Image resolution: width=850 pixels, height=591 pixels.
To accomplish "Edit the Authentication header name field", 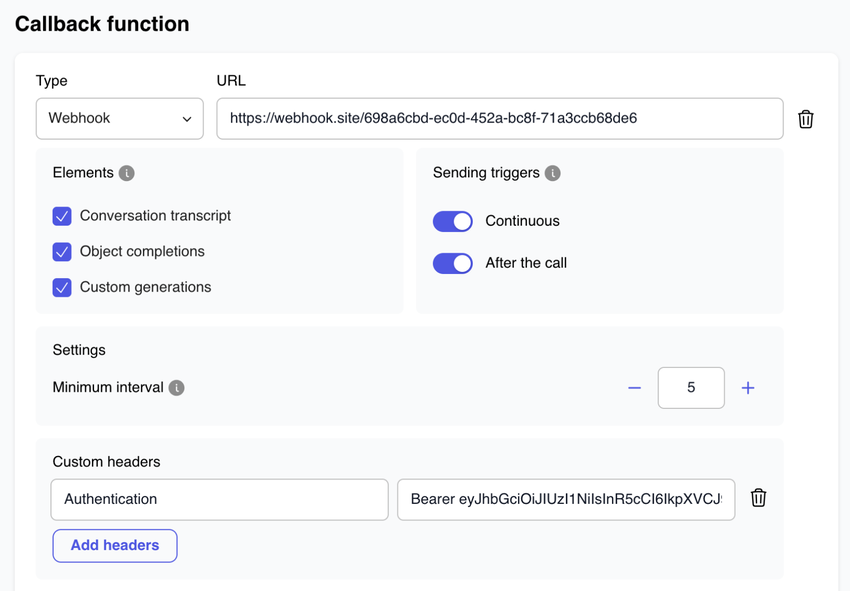I will [x=219, y=500].
